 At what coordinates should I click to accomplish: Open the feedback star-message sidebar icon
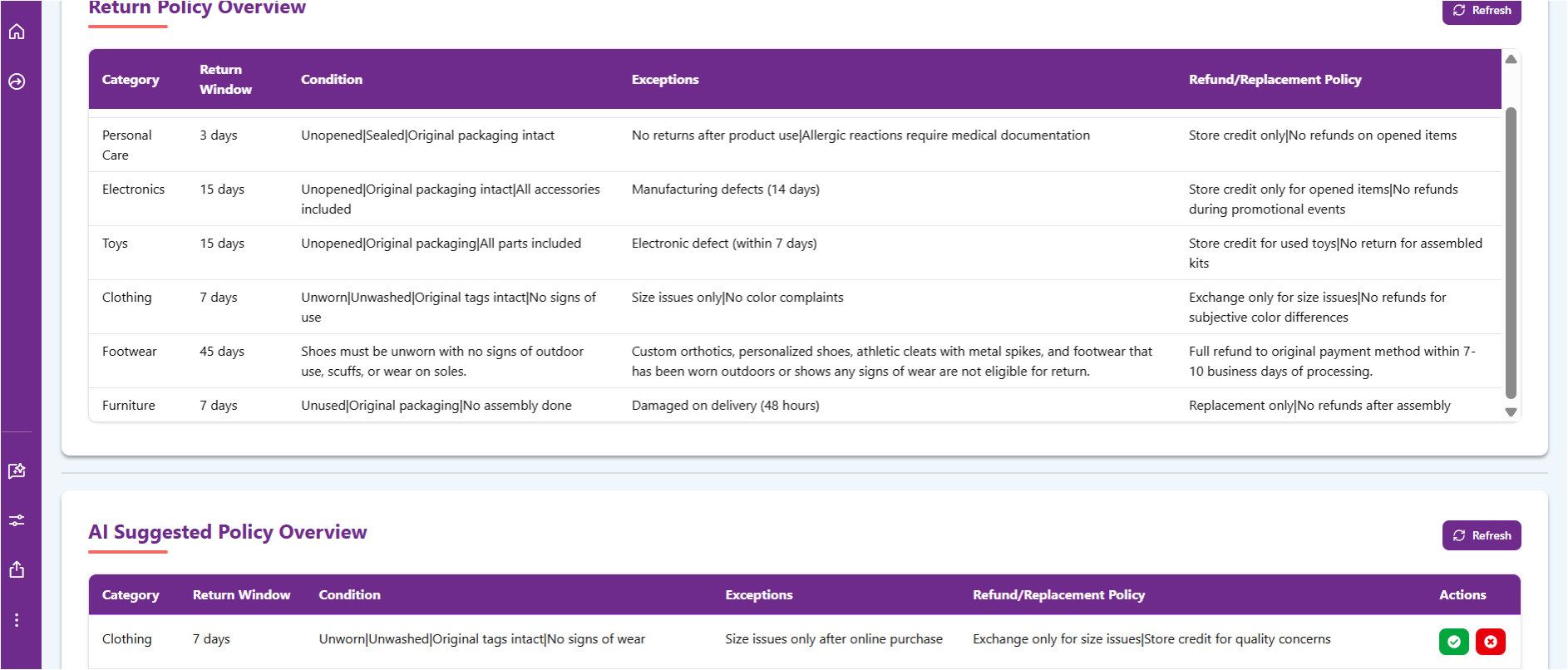(17, 471)
